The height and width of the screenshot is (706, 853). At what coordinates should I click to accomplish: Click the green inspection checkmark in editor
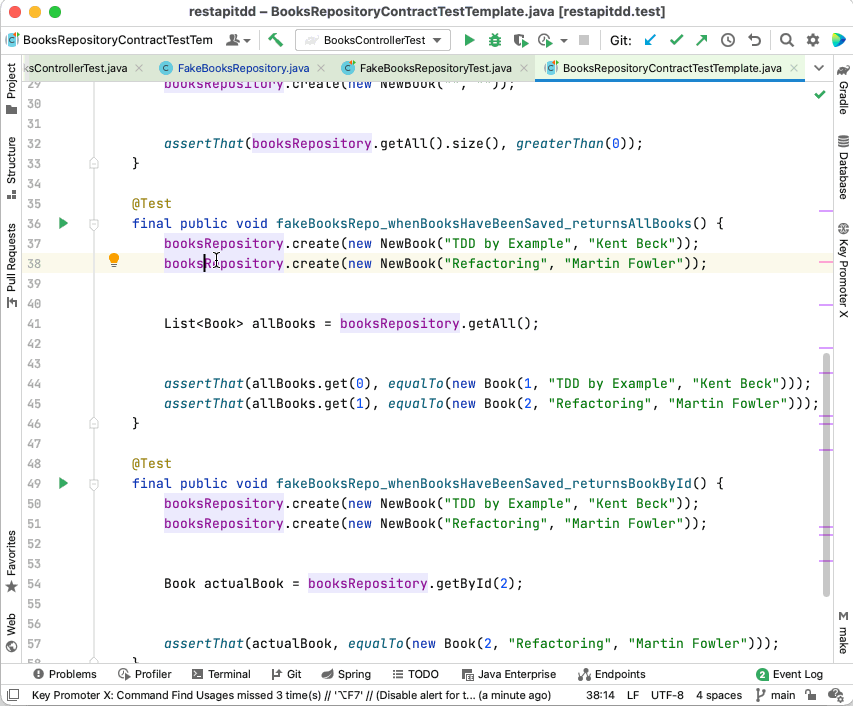pos(820,95)
